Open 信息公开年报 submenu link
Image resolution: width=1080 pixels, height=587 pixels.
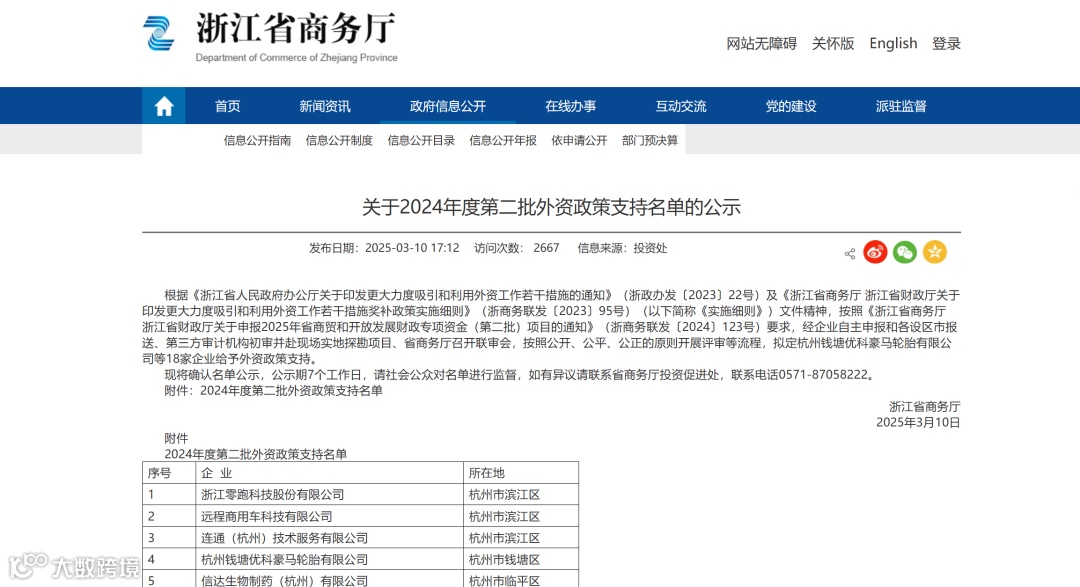503,141
